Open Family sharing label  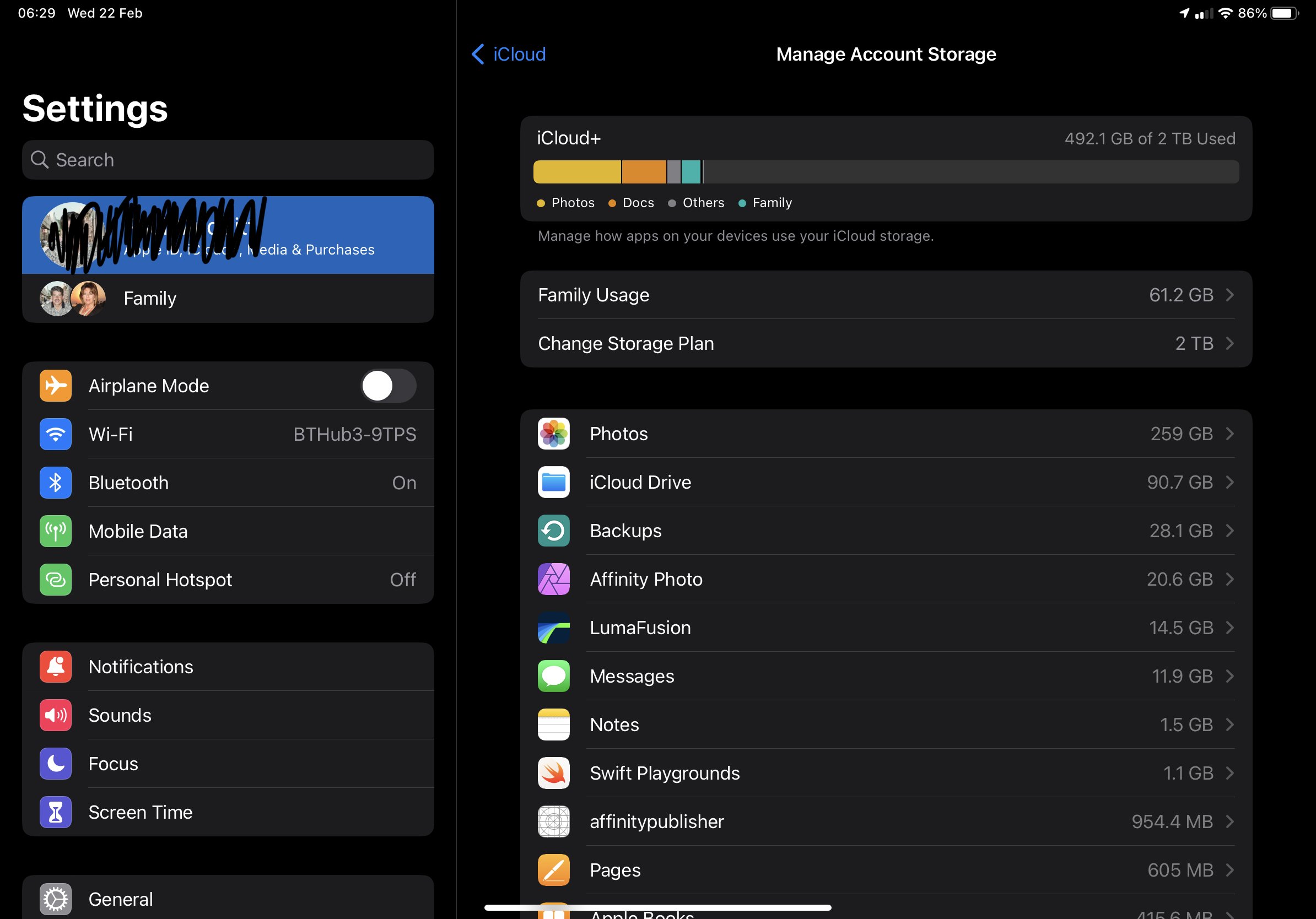[150, 299]
